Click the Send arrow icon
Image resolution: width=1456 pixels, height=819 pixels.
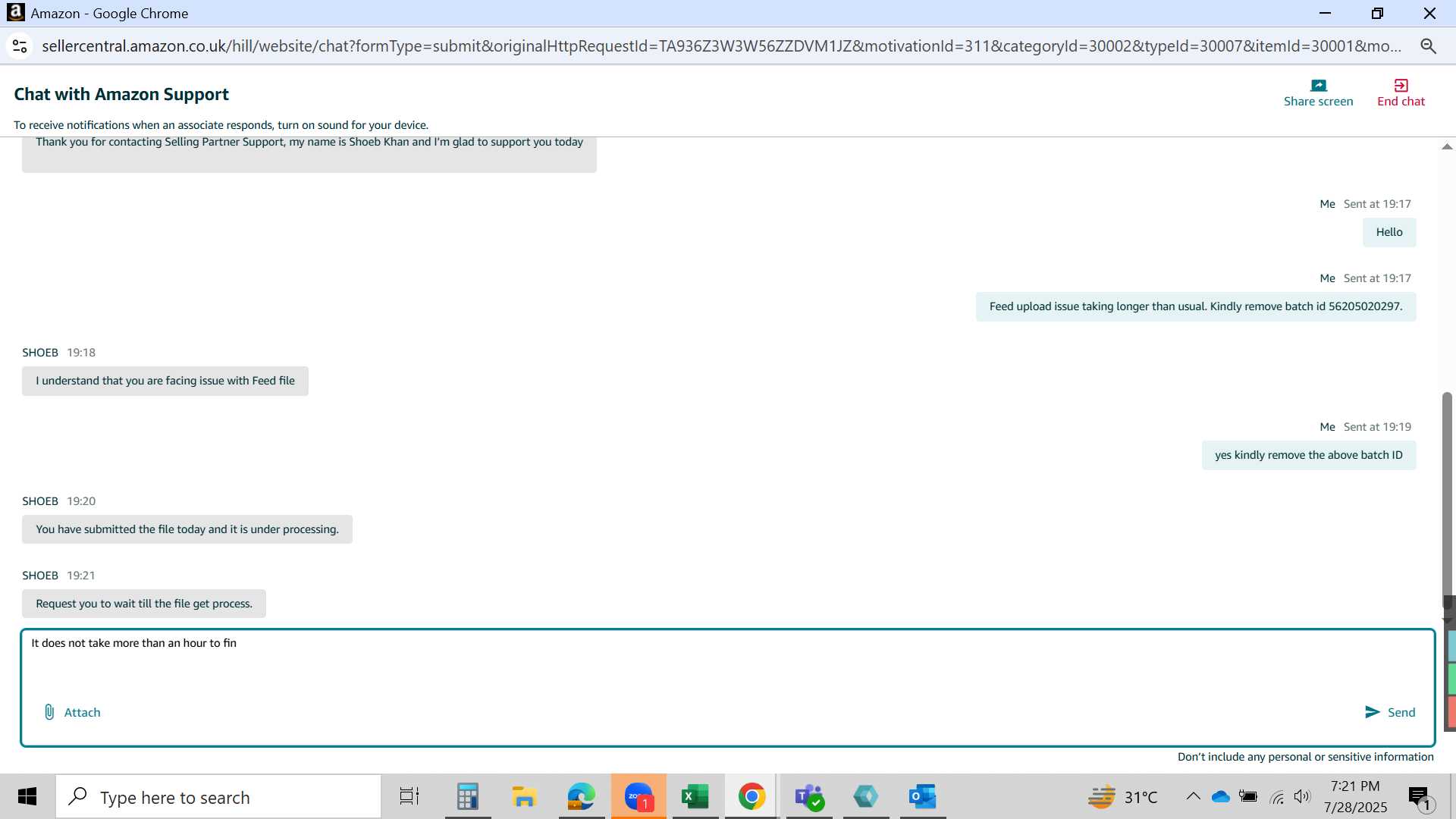point(1372,712)
